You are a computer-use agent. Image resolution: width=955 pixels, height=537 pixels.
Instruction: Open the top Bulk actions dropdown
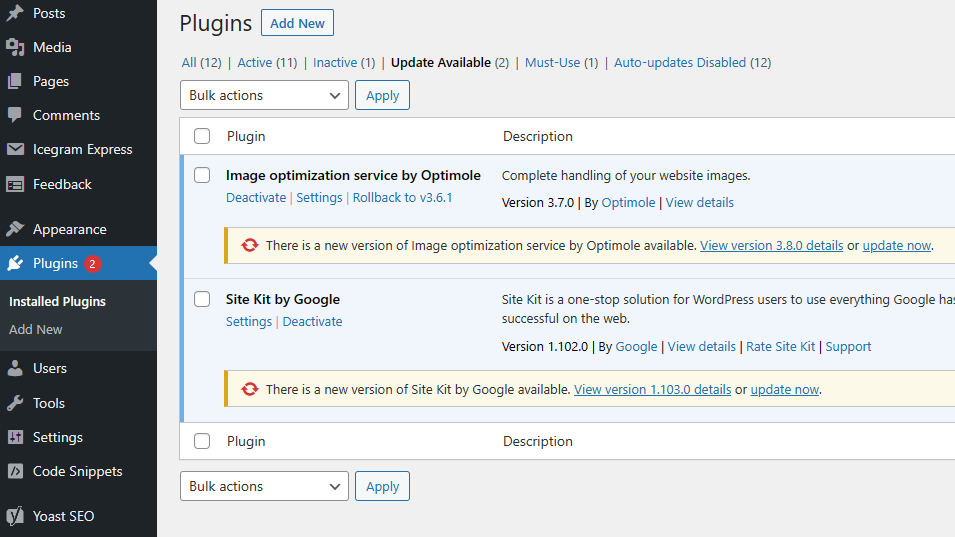[264, 95]
